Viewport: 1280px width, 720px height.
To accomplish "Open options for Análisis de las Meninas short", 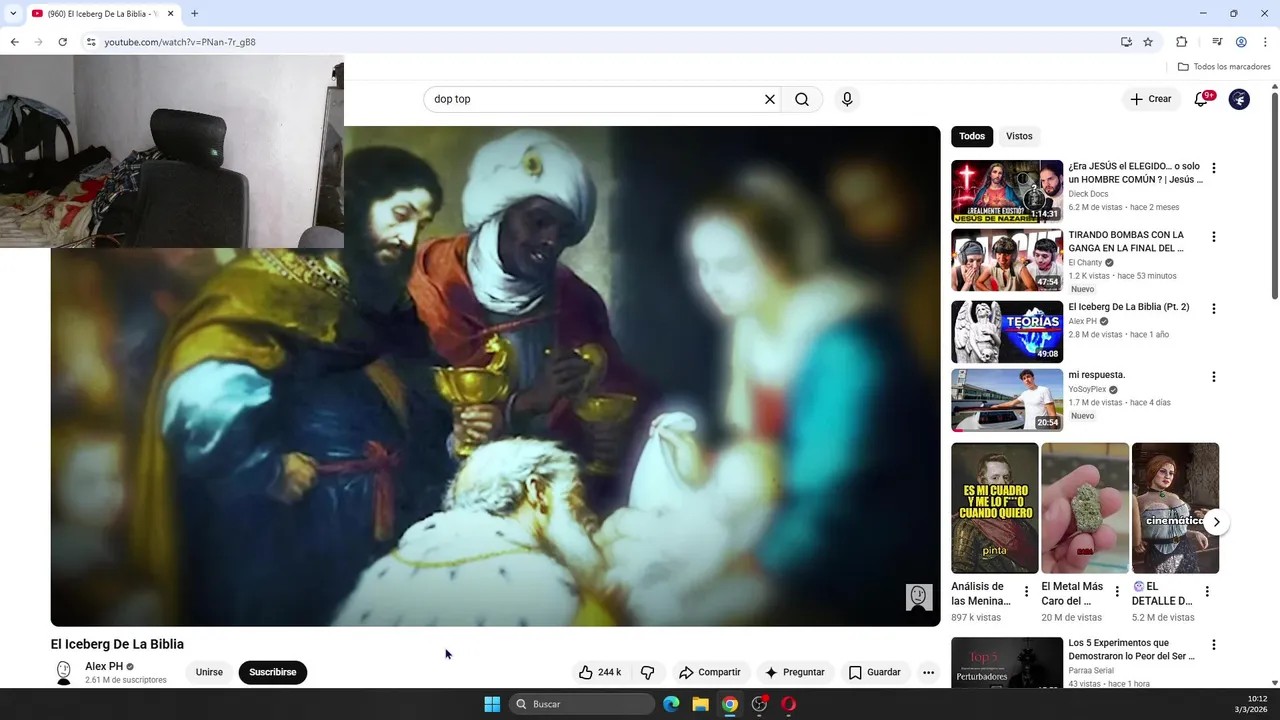I will (x=1026, y=591).
